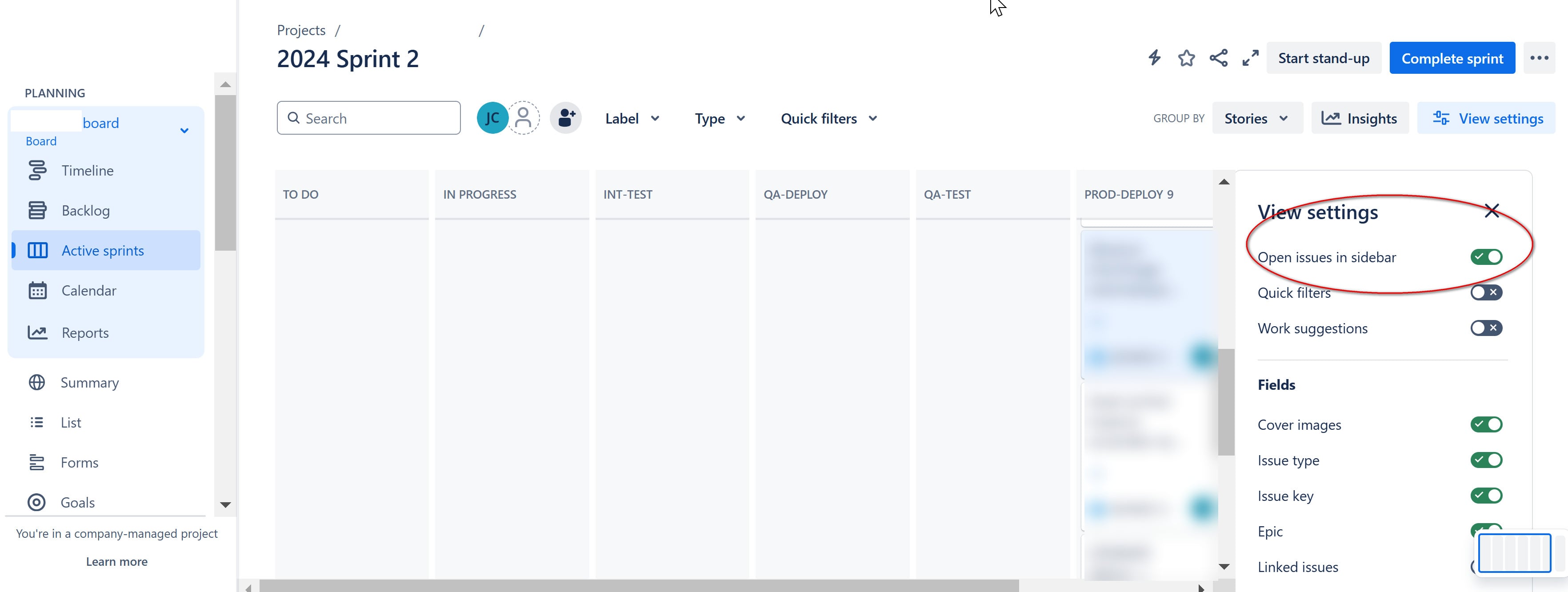This screenshot has height=592, width=1568.
Task: Click the Reports chart icon
Action: 37,332
